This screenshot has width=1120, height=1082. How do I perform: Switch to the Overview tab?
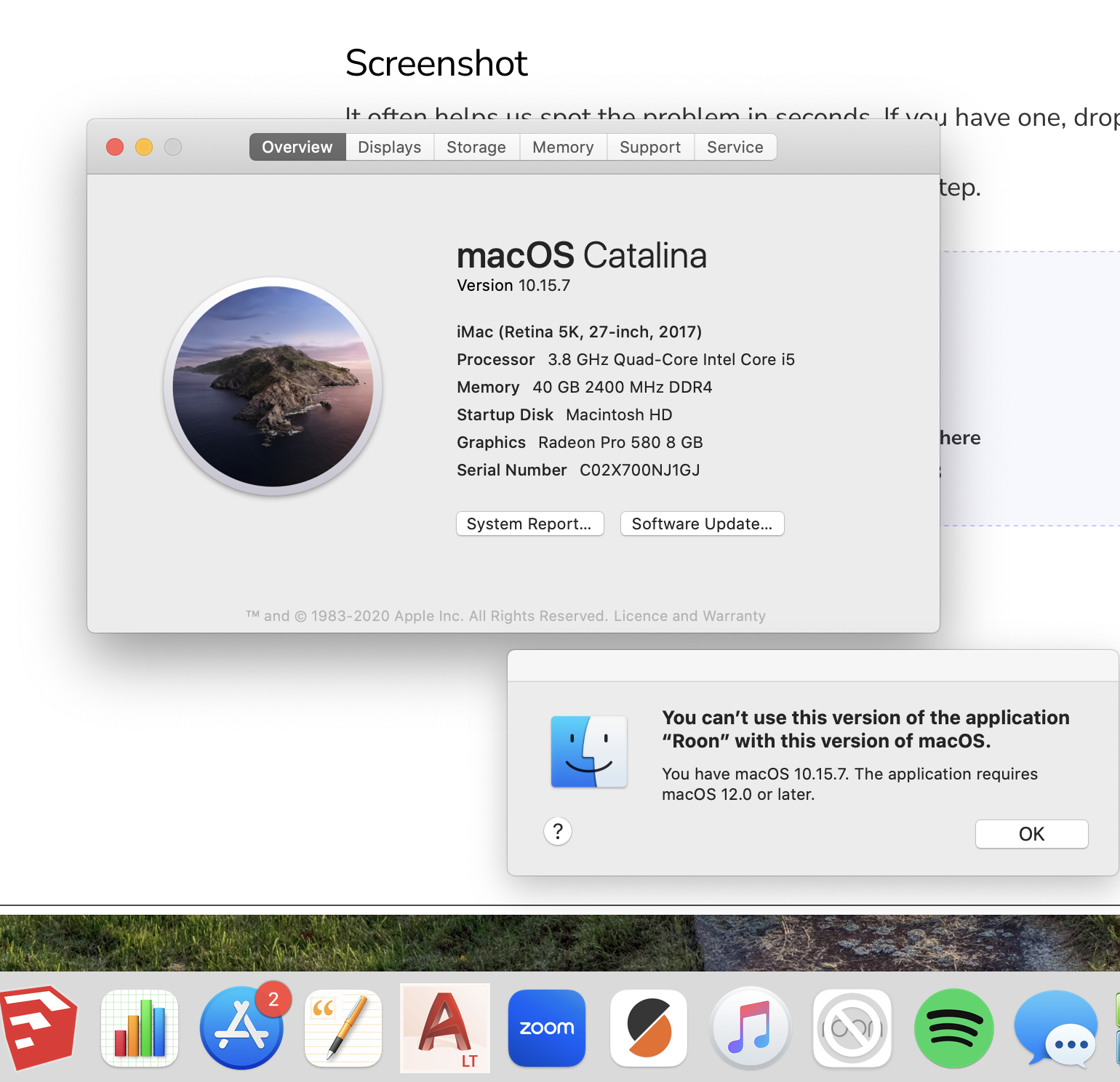[297, 147]
